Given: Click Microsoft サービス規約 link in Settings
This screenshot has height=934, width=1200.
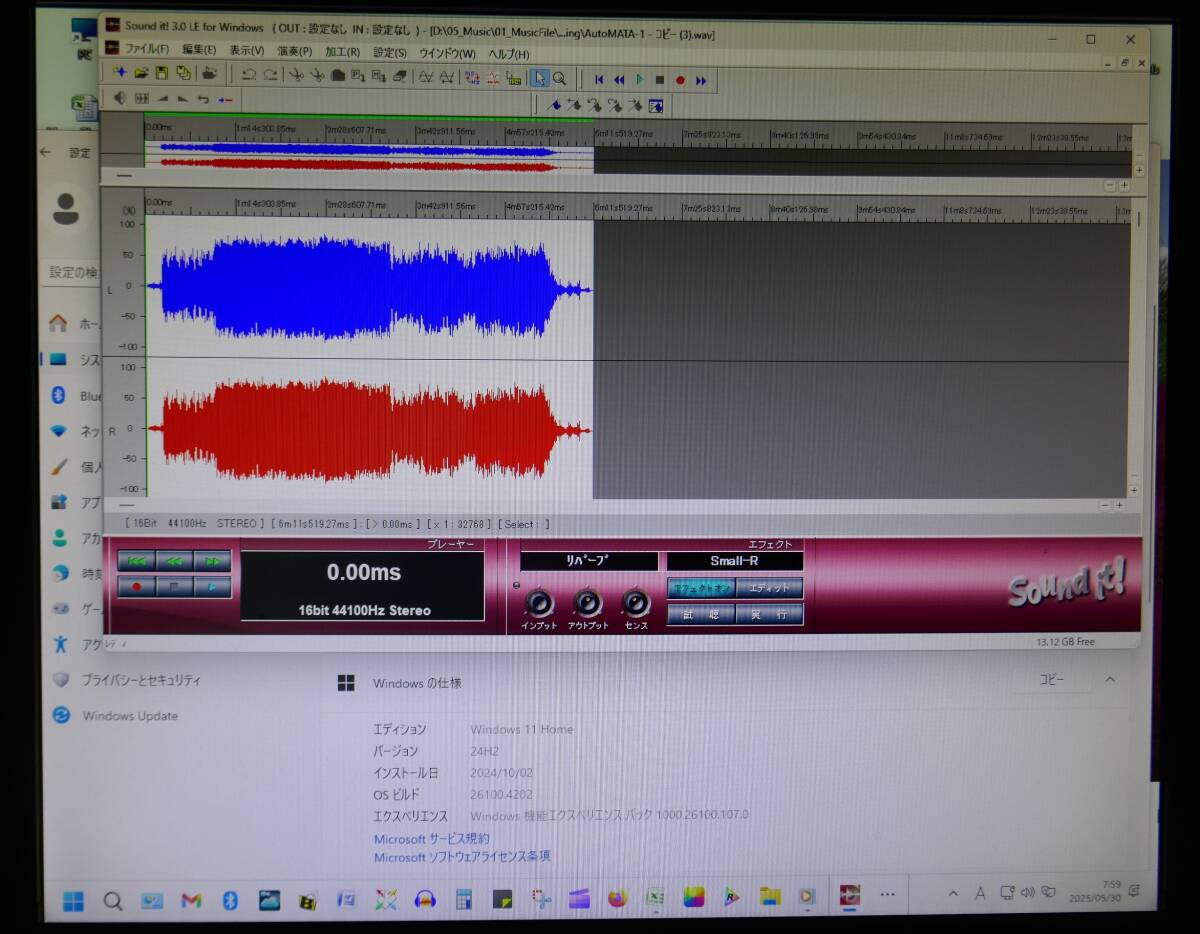Looking at the screenshot, I should tap(432, 839).
